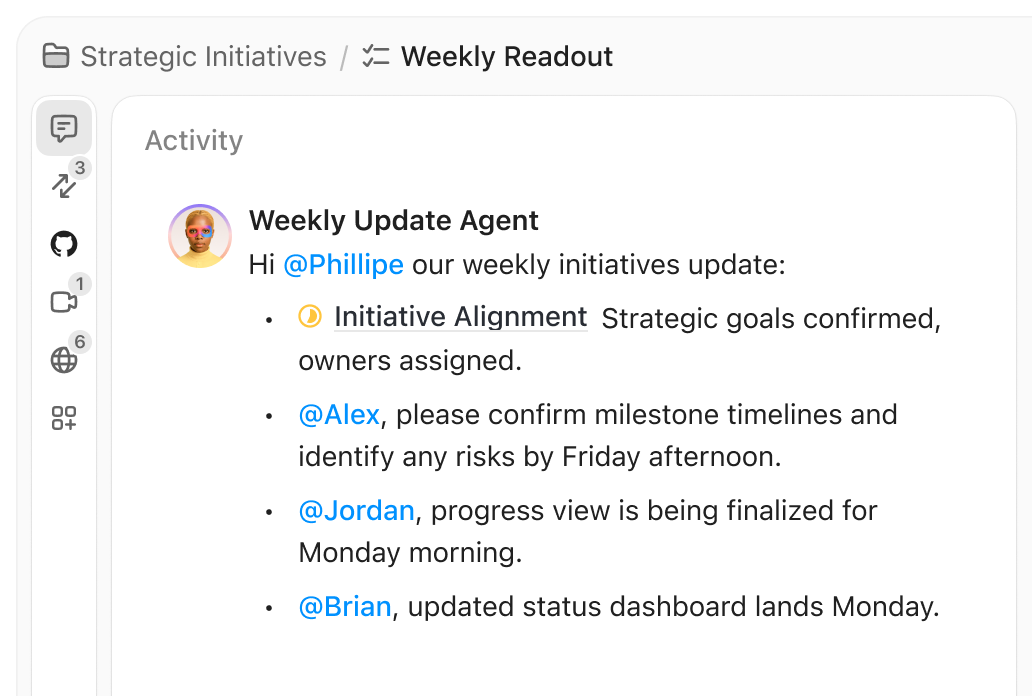Open the GitHub integration panel

(x=64, y=243)
